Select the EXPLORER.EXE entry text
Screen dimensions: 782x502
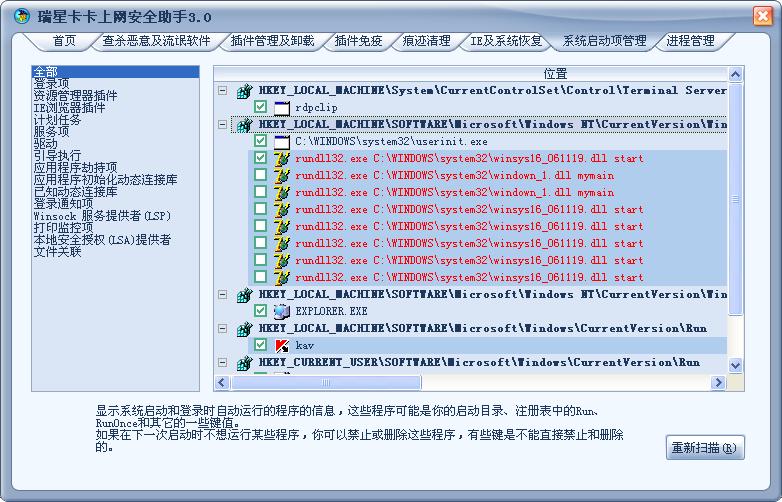point(331,312)
